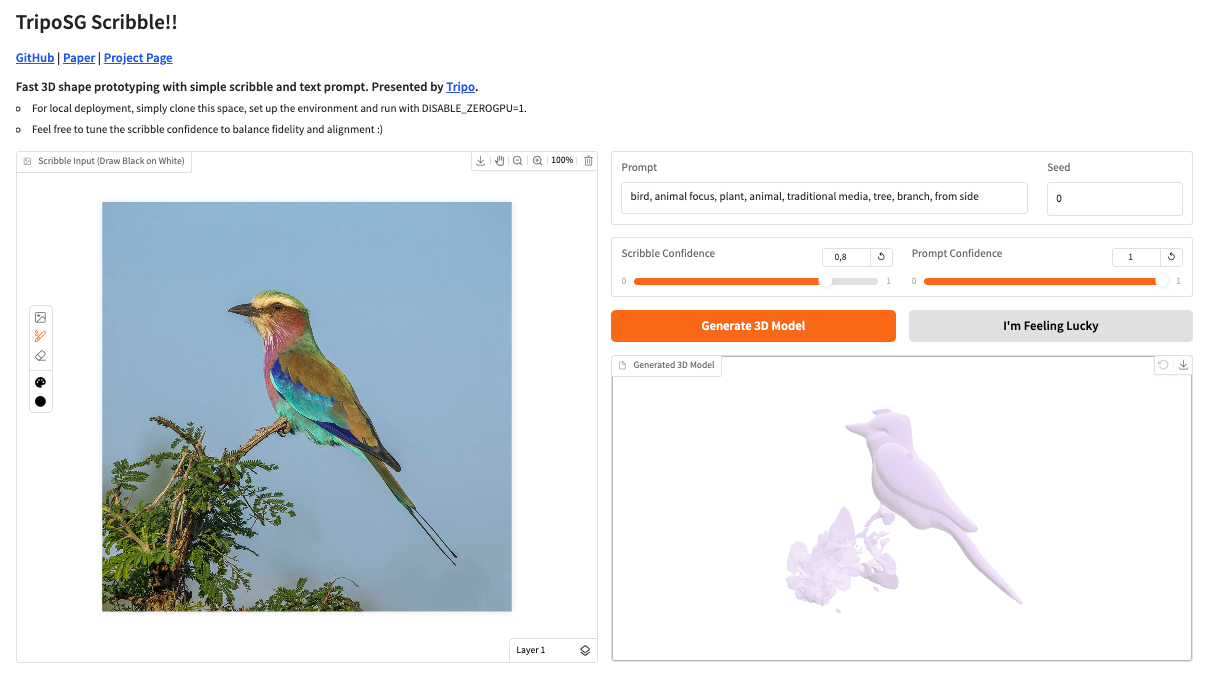Download the generated 3D model
1210x674 pixels.
click(1184, 365)
